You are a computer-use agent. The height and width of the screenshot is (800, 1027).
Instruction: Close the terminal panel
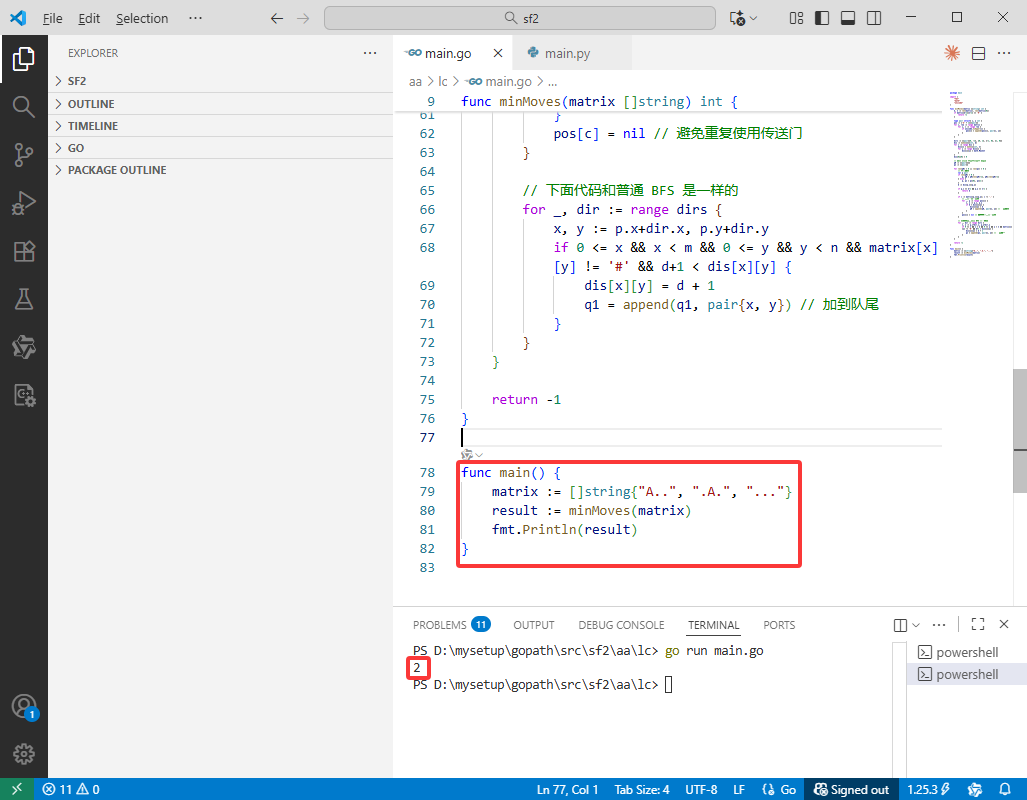(x=1003, y=624)
